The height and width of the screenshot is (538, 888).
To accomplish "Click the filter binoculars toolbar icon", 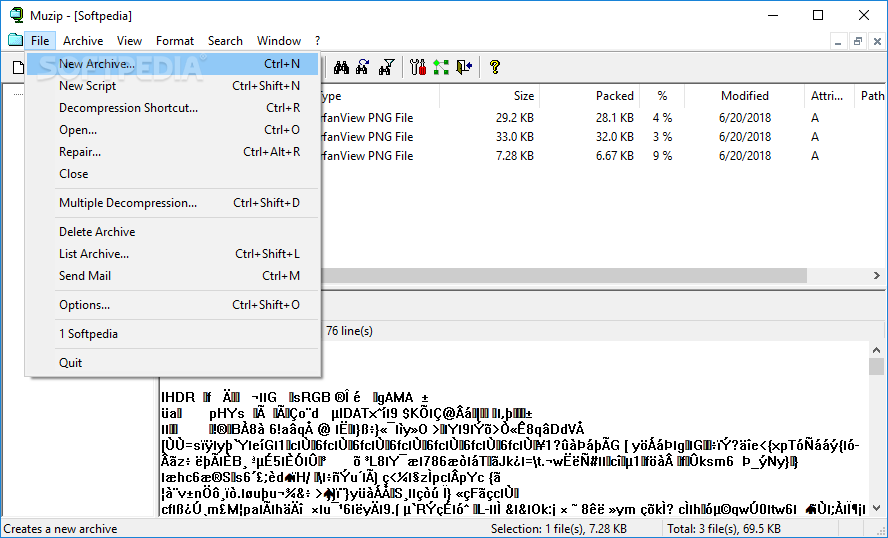I will 387,67.
